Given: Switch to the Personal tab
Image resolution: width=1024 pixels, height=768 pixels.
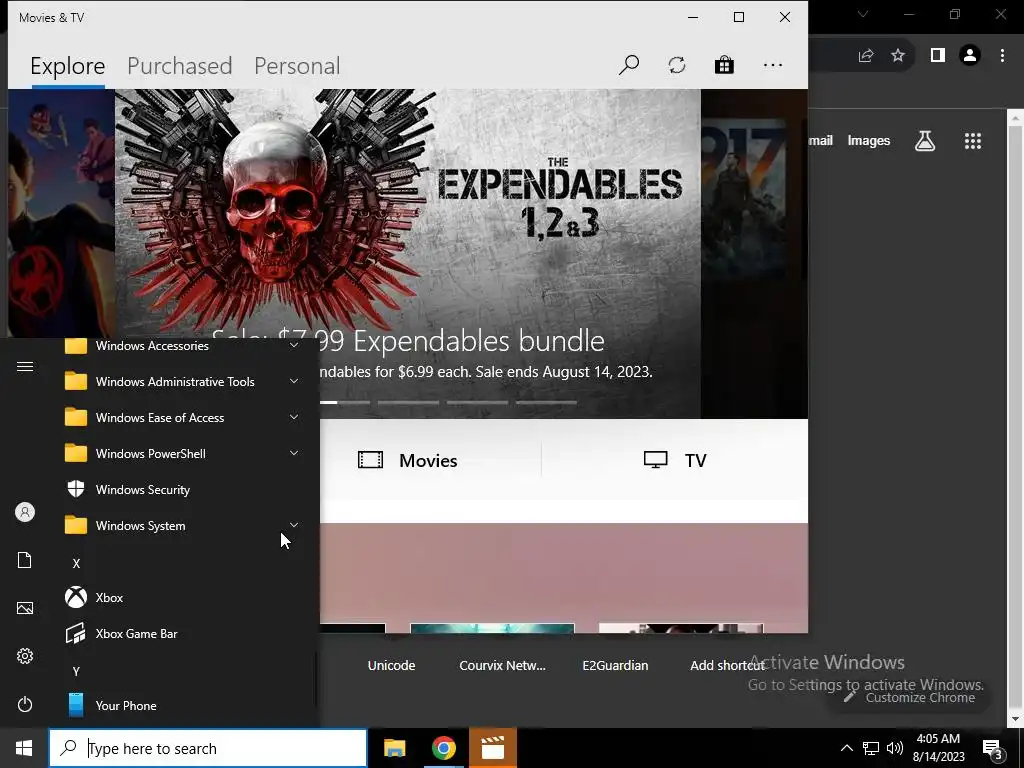Looking at the screenshot, I should pos(297,66).
